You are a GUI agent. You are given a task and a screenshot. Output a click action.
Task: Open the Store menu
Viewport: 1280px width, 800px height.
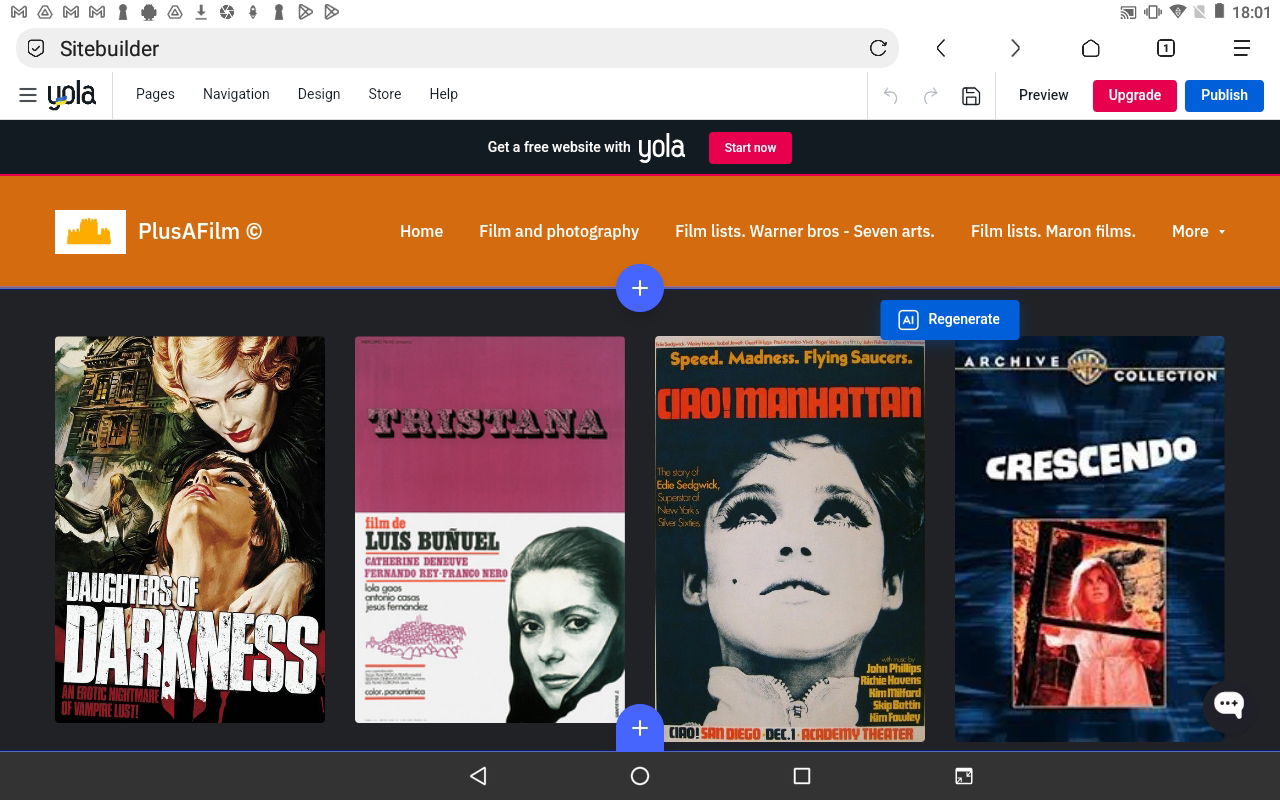[x=385, y=94]
